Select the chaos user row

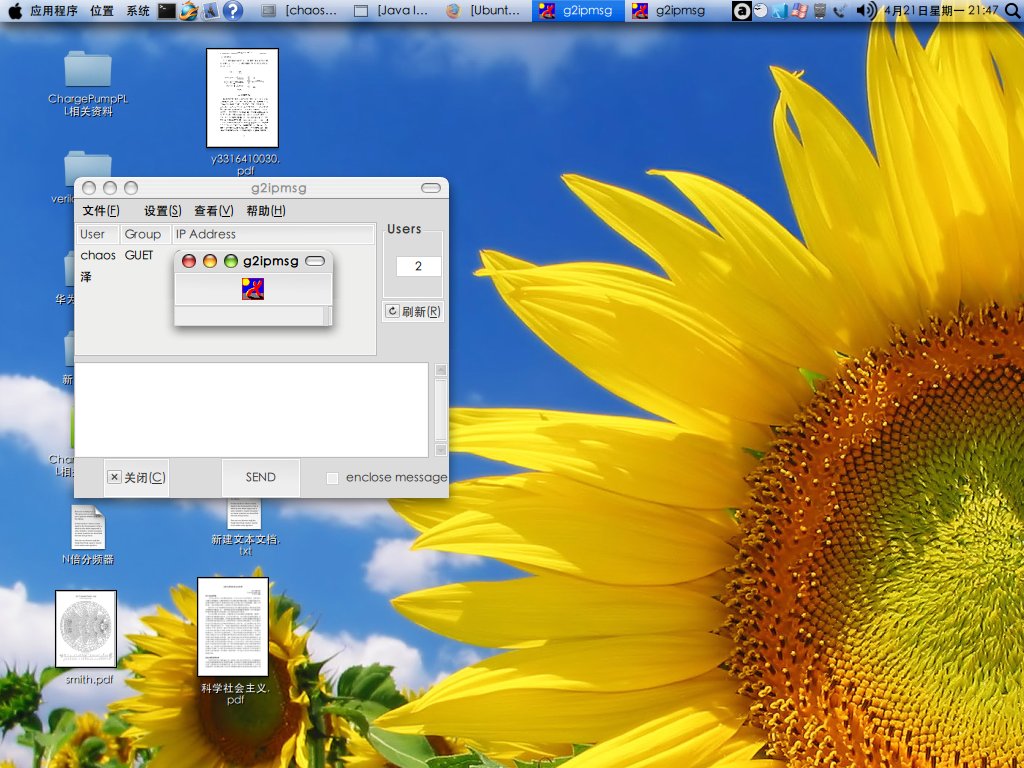click(x=225, y=255)
